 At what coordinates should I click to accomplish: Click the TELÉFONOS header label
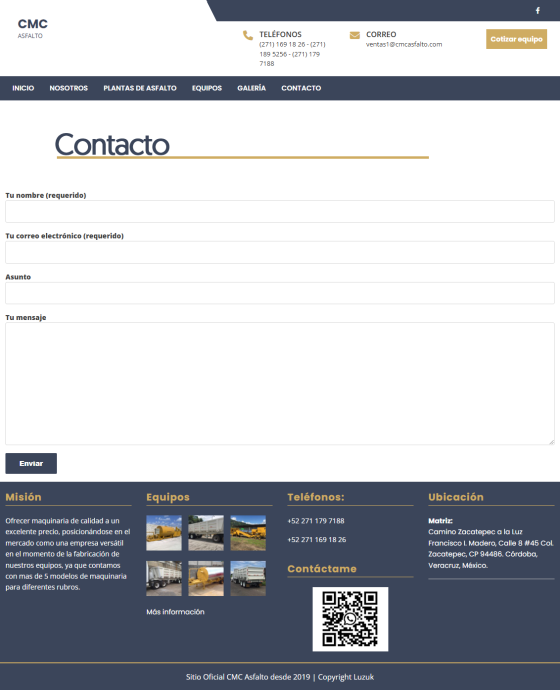pos(280,34)
